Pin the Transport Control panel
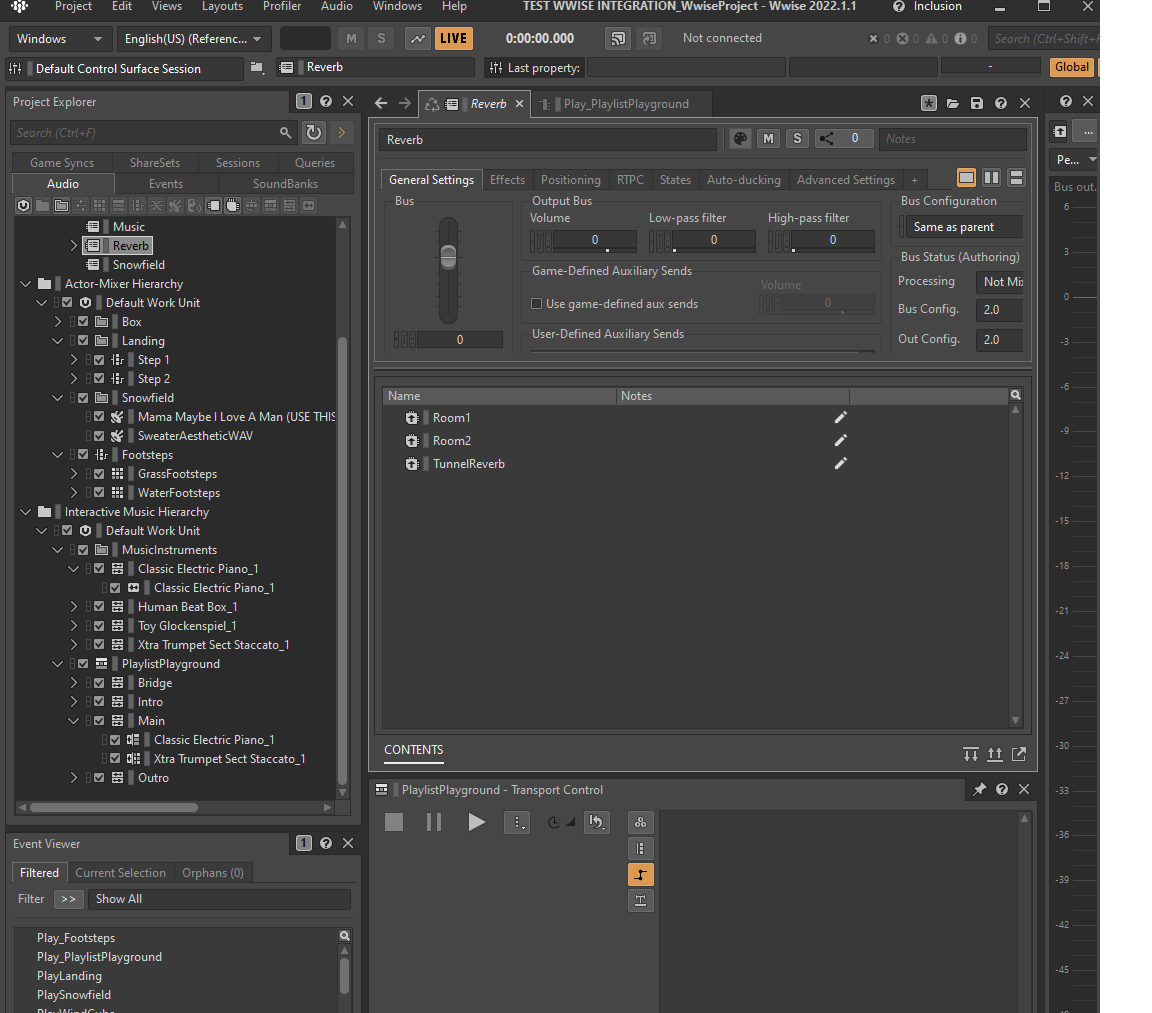 point(979,790)
